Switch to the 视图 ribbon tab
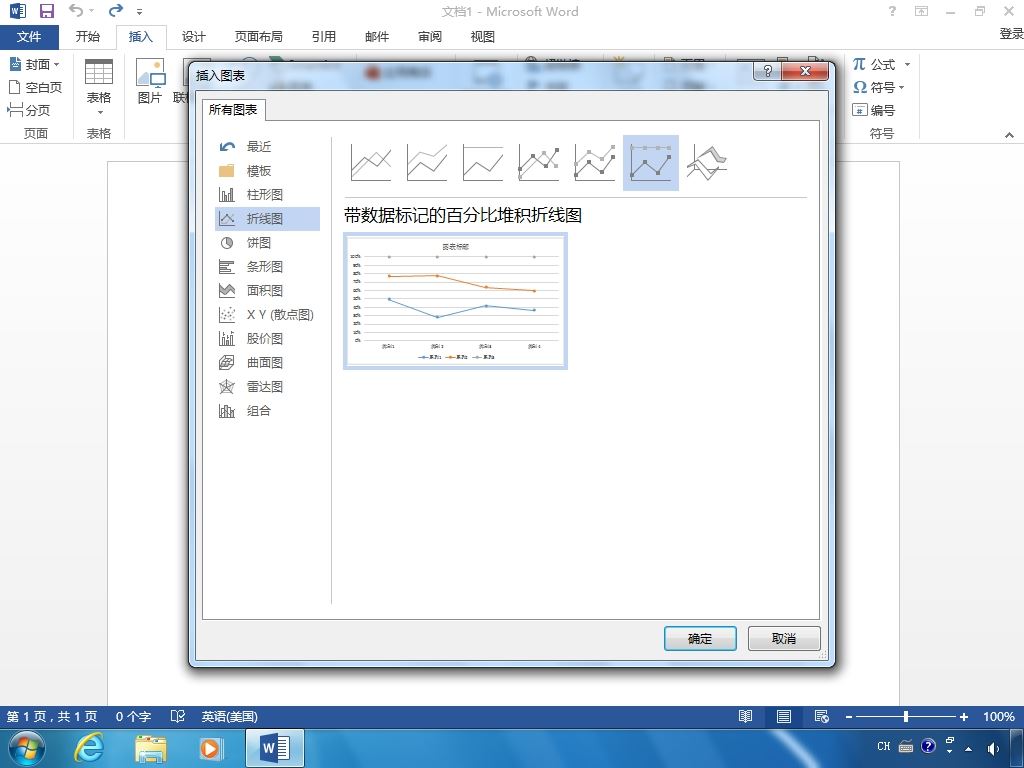Viewport: 1024px width, 768px height. [483, 37]
